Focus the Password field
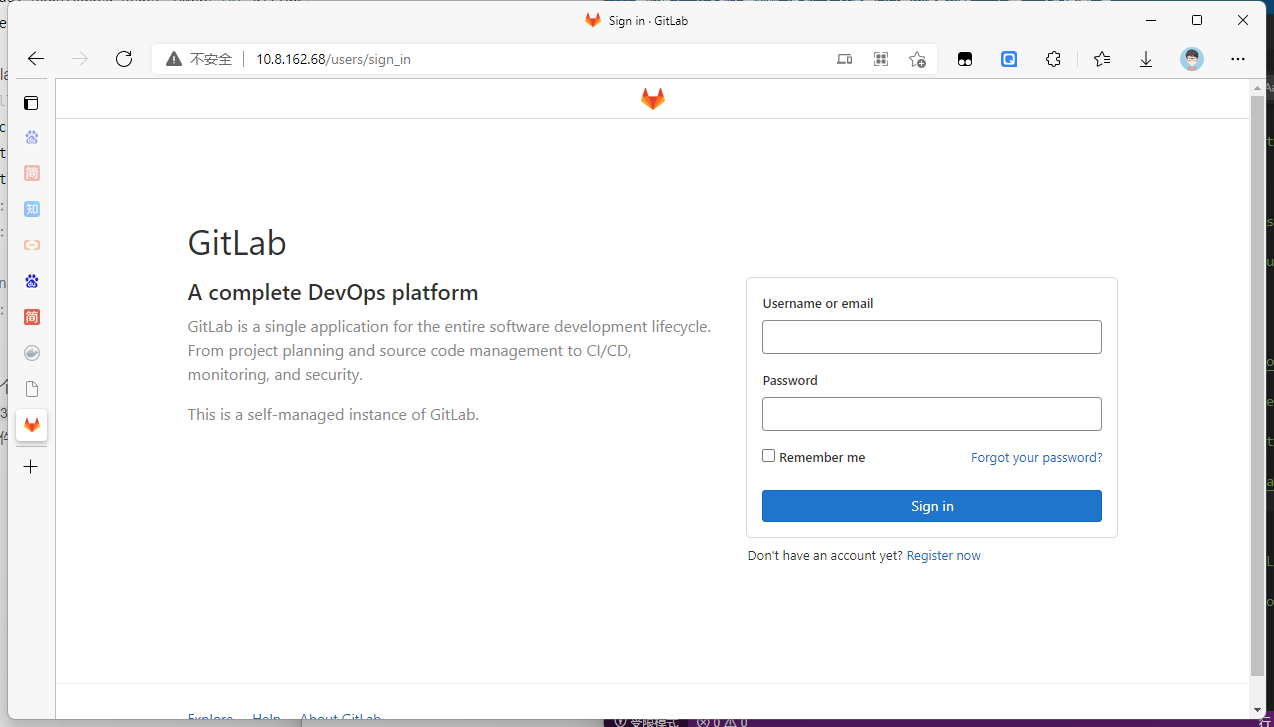 click(932, 414)
